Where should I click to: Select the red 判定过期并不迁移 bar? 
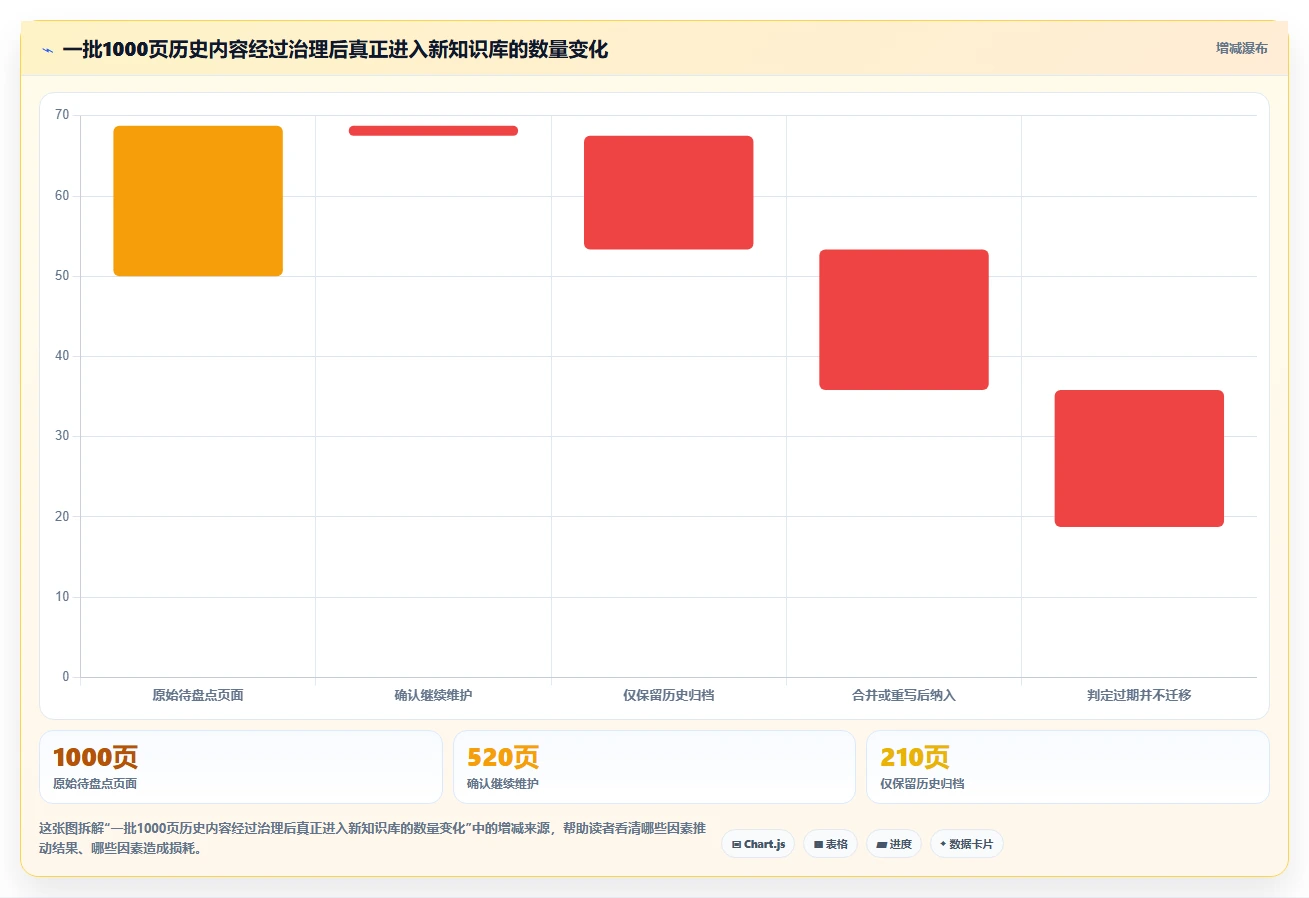tap(1139, 458)
